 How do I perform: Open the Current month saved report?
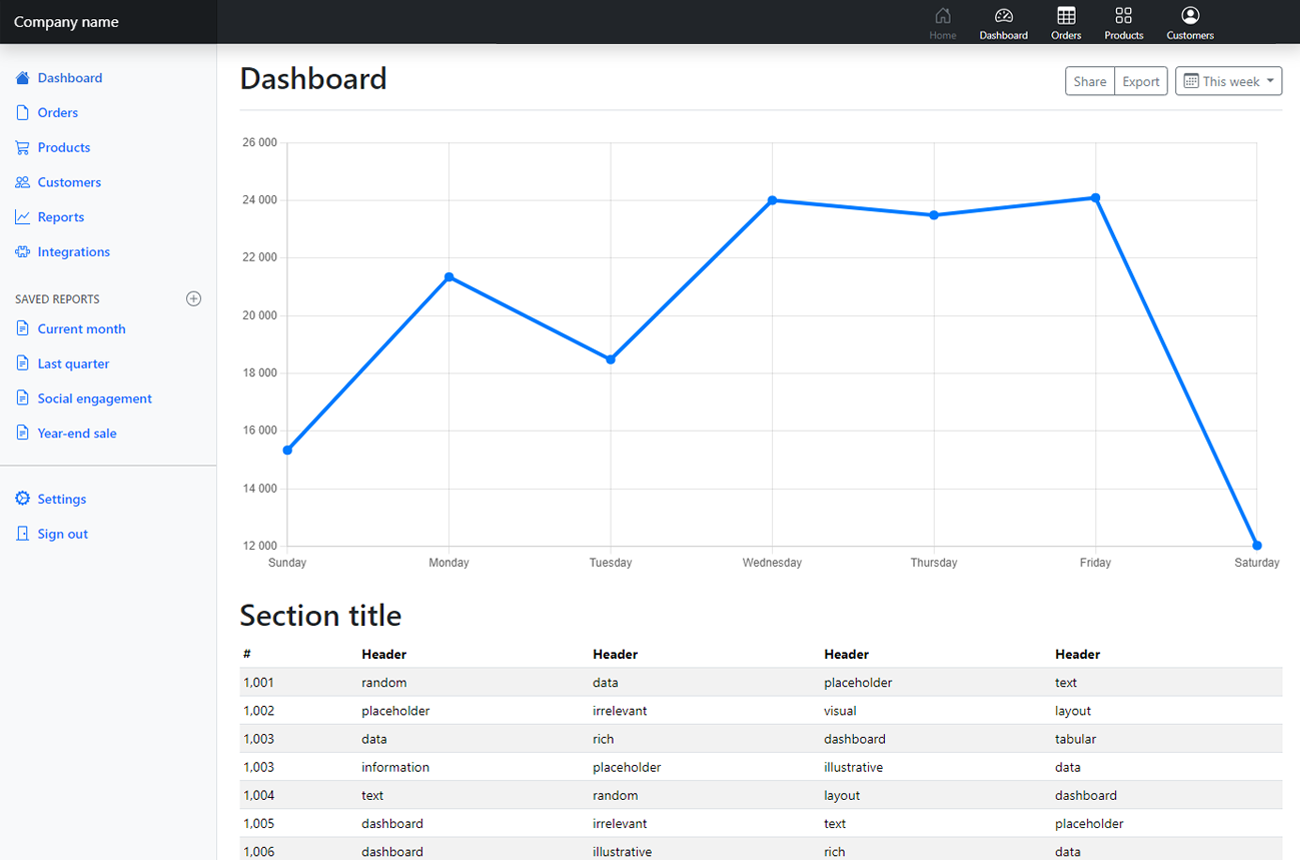pos(82,328)
